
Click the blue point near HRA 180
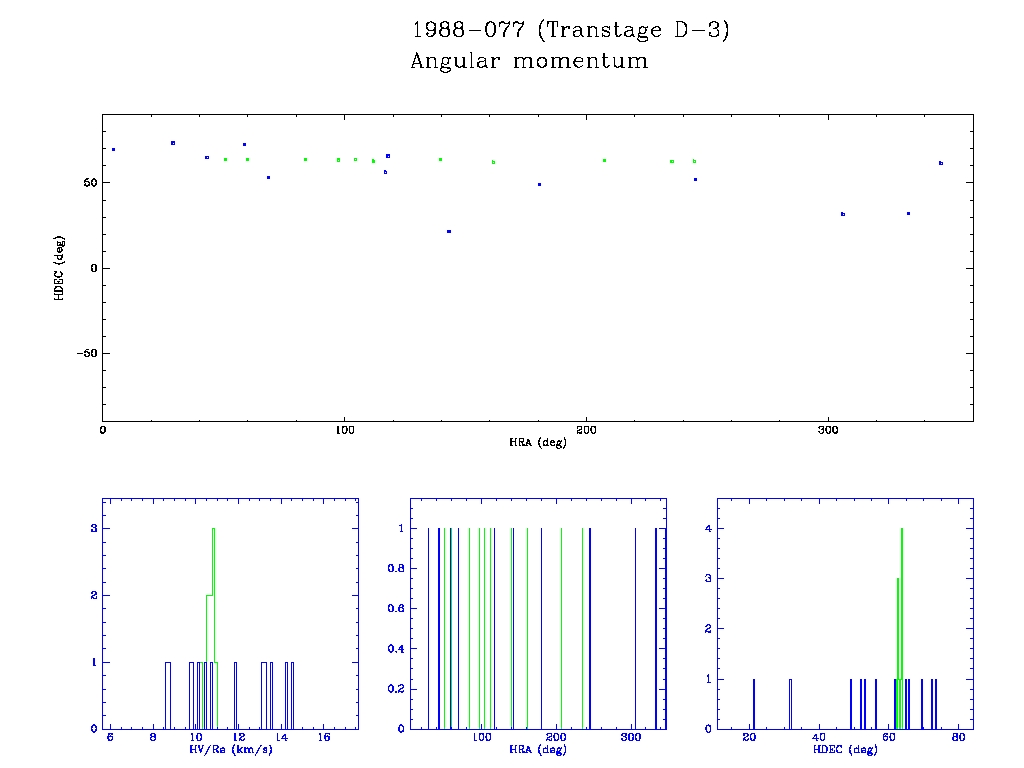tap(539, 184)
